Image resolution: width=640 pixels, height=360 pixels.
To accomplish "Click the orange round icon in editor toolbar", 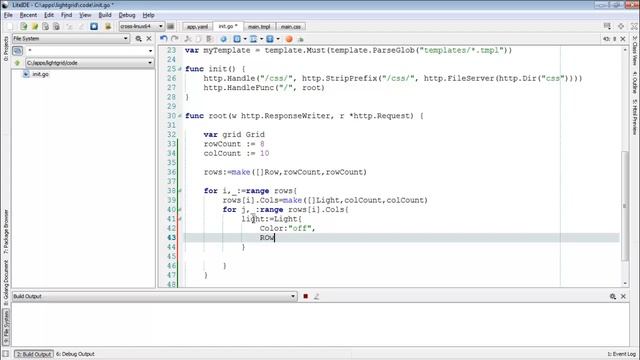I will tap(289, 39).
